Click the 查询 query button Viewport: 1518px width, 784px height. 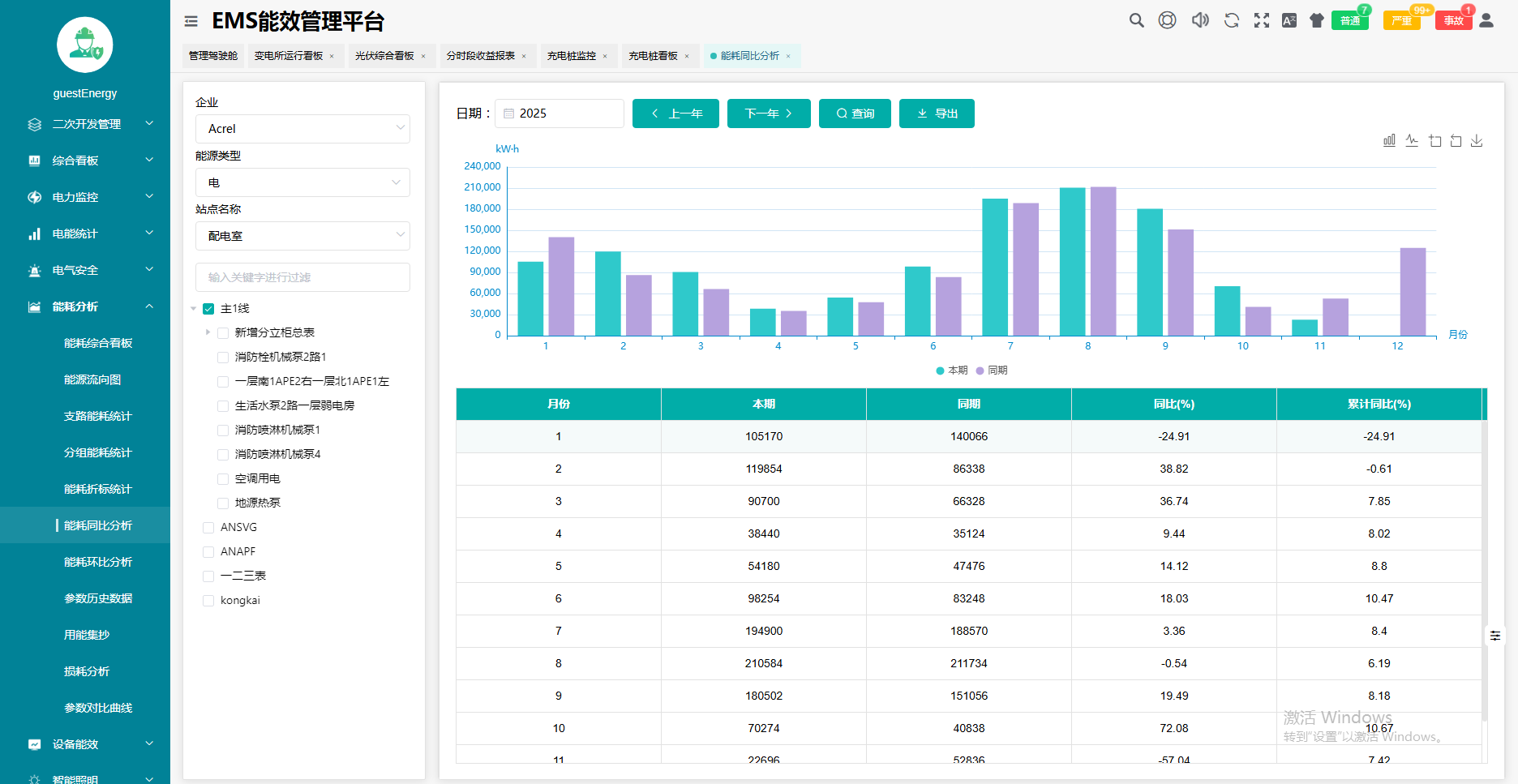[x=855, y=114]
